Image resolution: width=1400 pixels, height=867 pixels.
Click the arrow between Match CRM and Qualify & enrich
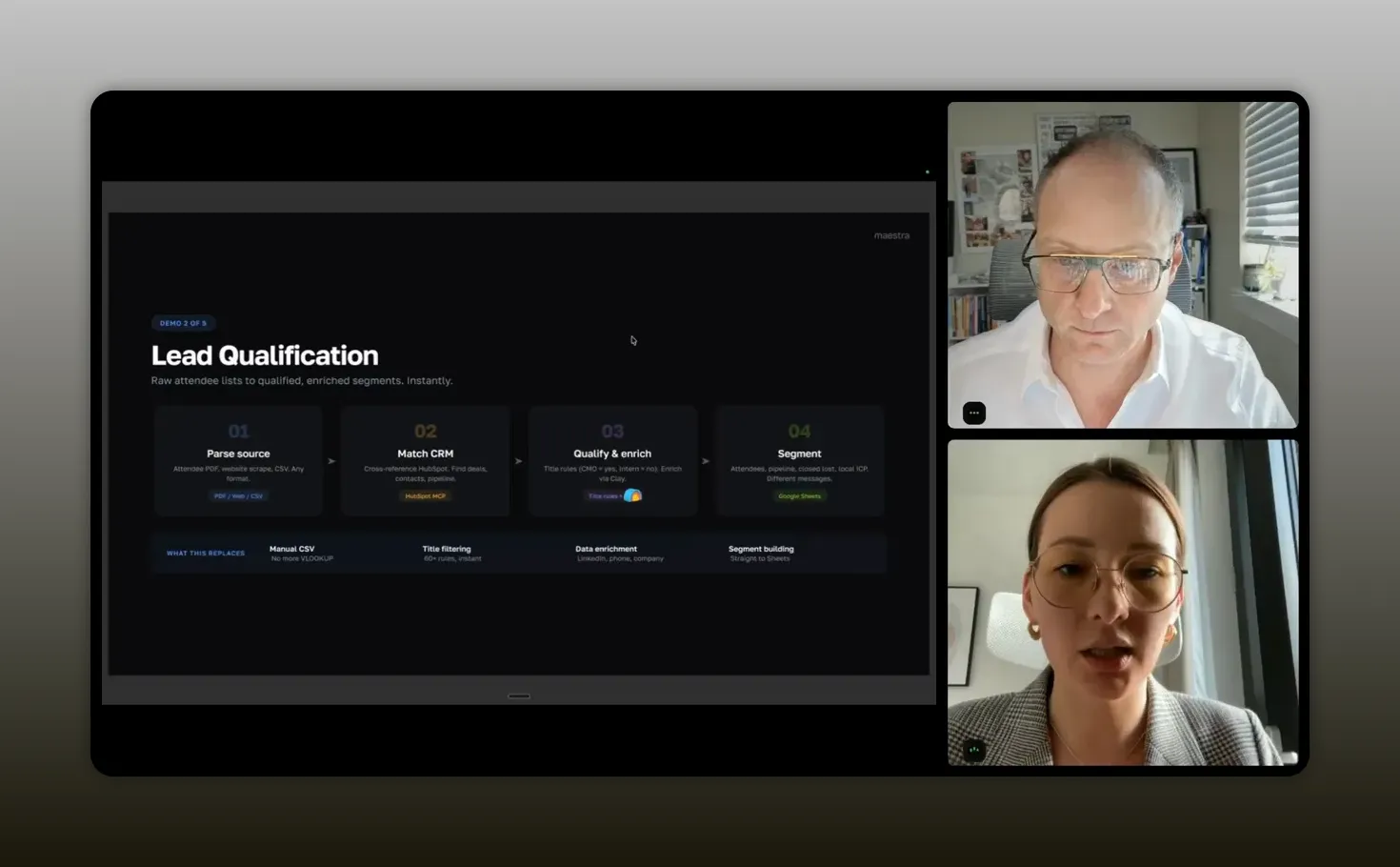[x=518, y=461]
